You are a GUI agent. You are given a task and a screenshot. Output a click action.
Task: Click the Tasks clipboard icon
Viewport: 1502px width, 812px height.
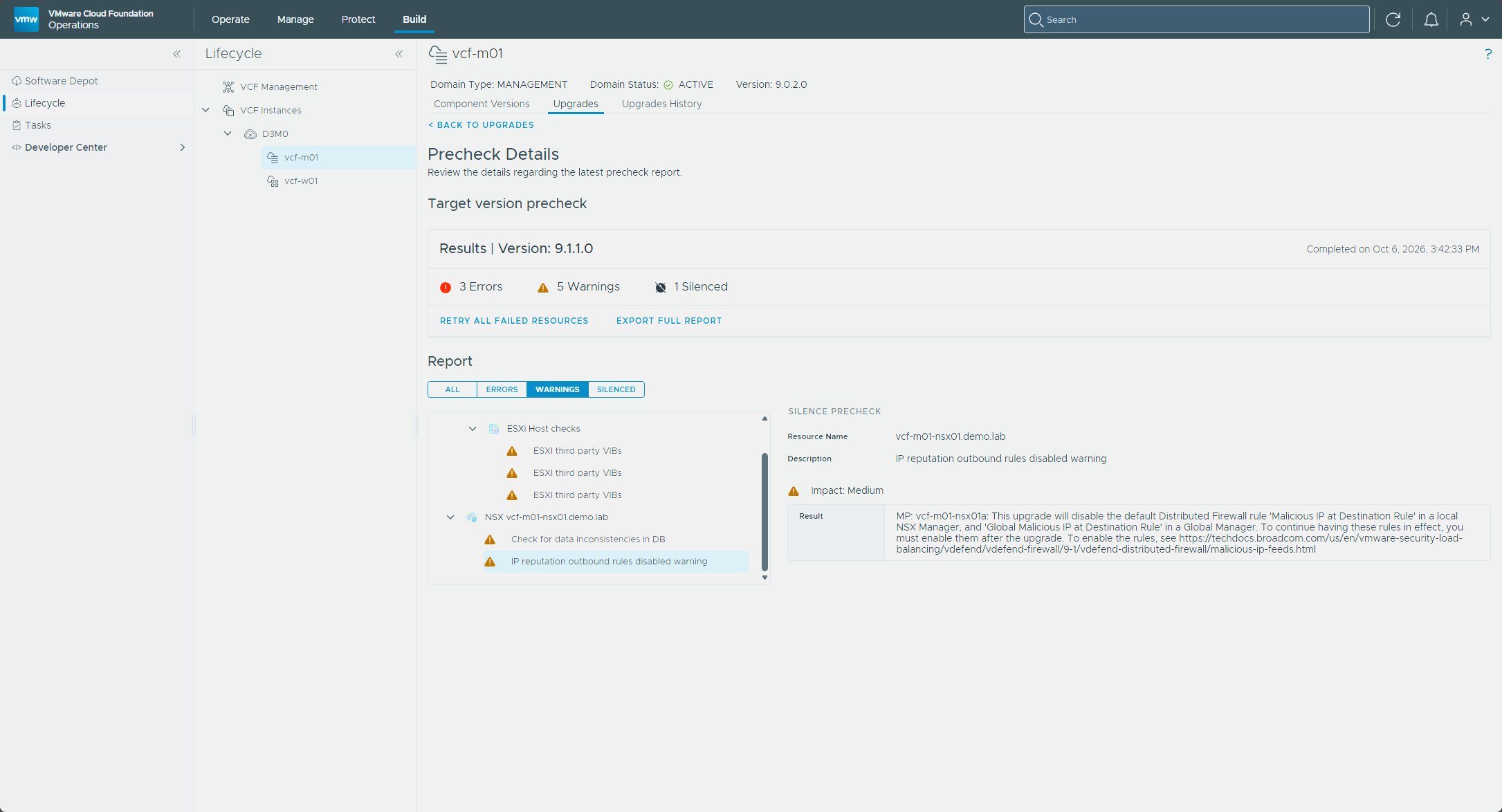pyautogui.click(x=17, y=125)
